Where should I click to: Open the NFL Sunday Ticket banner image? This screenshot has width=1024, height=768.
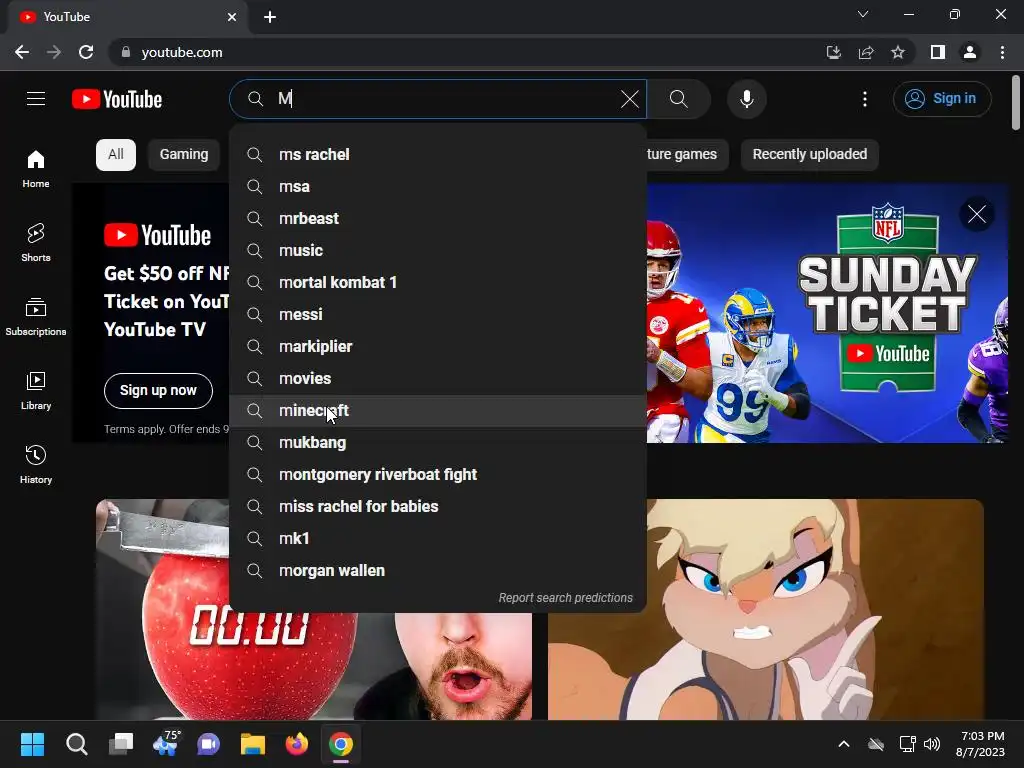[x=827, y=313]
